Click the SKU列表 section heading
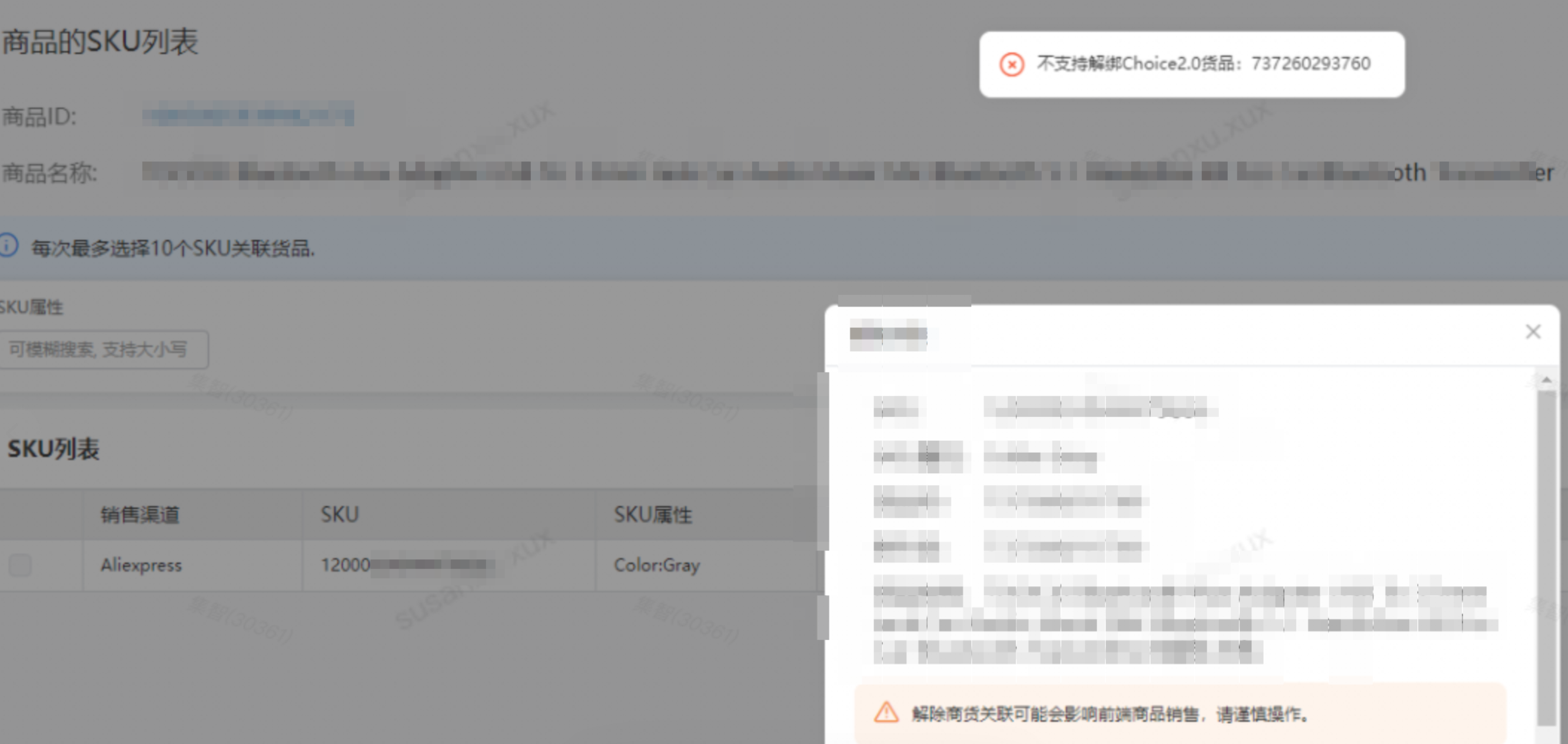Viewport: 1568px width, 744px height. click(x=53, y=449)
